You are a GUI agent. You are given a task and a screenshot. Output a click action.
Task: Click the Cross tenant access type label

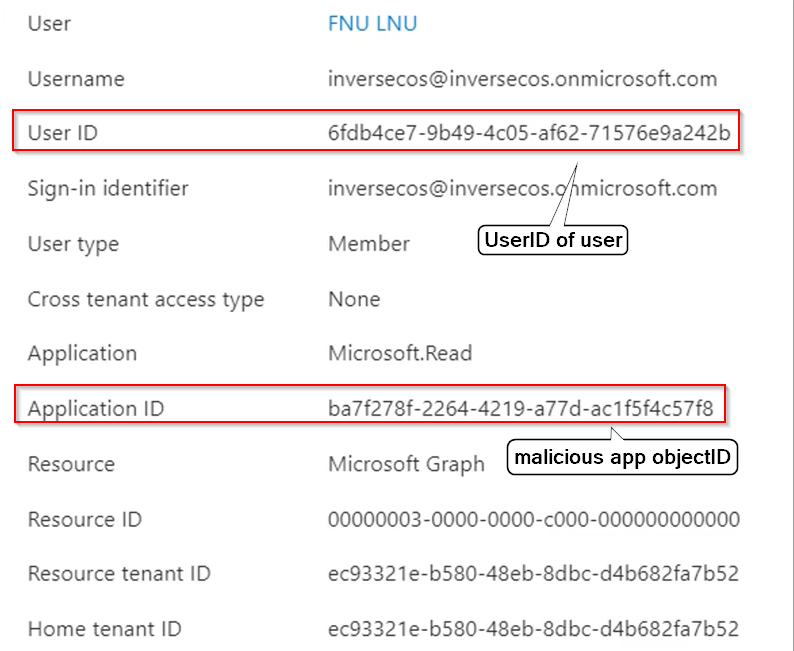[x=146, y=299]
